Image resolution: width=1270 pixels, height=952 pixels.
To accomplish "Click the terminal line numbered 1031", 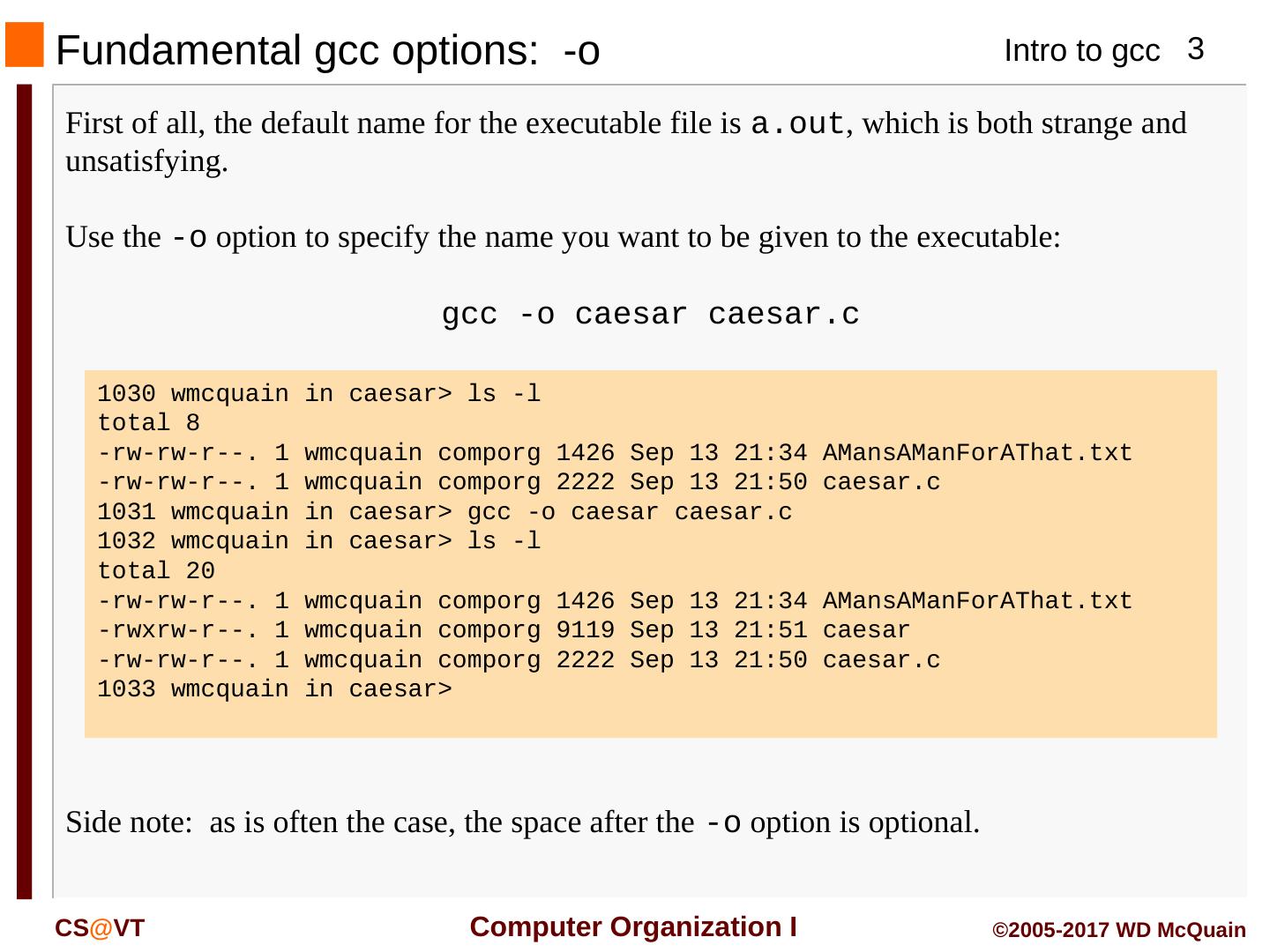I will pyautogui.click(x=444, y=512).
